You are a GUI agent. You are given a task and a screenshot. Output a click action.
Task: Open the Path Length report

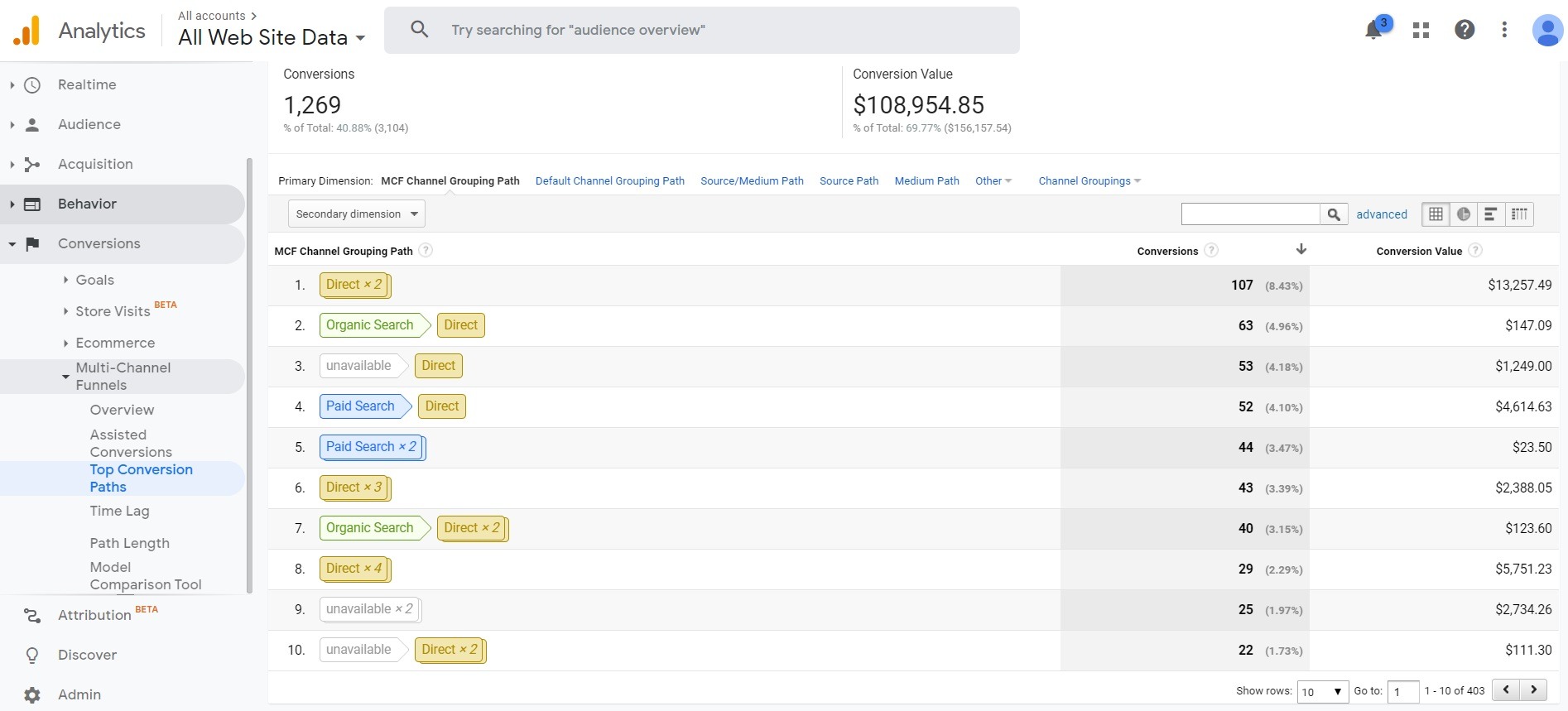[x=129, y=544]
